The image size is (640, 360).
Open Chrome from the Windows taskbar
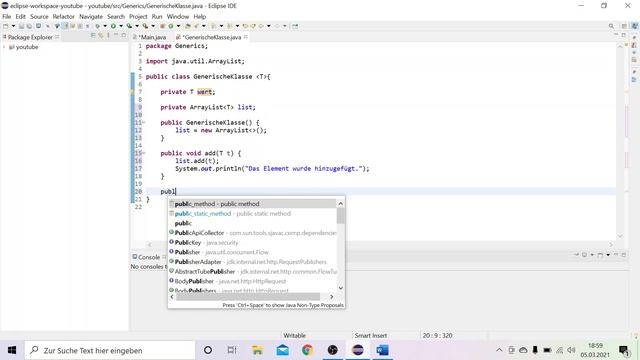pos(307,350)
